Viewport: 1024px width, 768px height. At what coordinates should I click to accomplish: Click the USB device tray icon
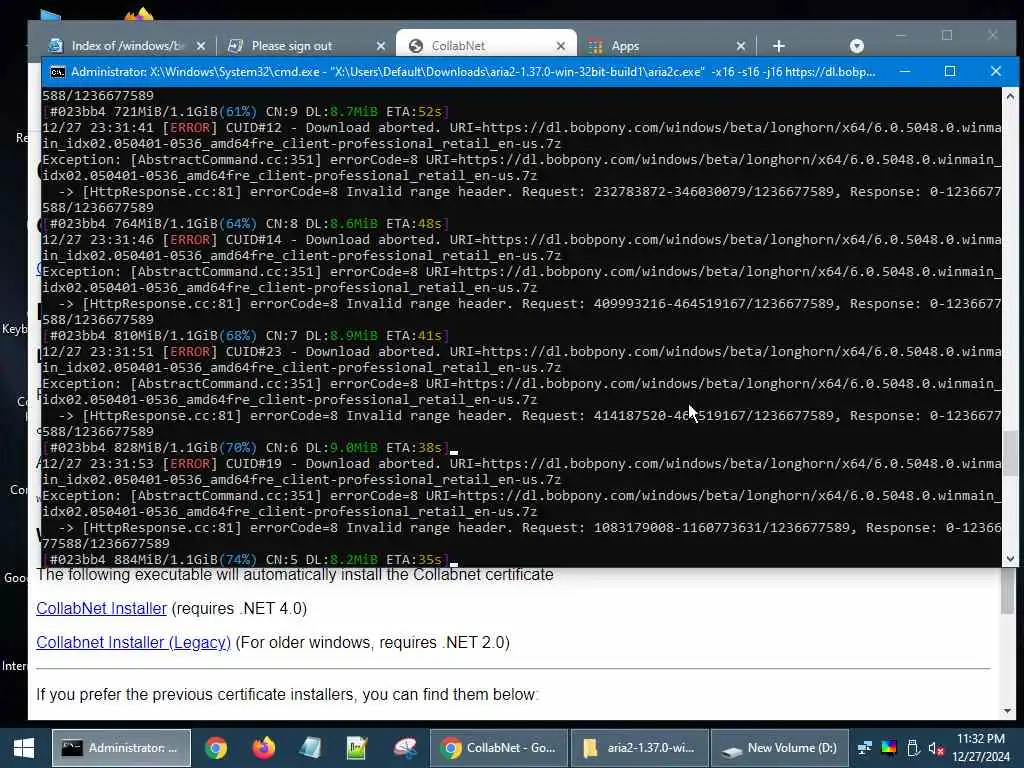[x=913, y=748]
